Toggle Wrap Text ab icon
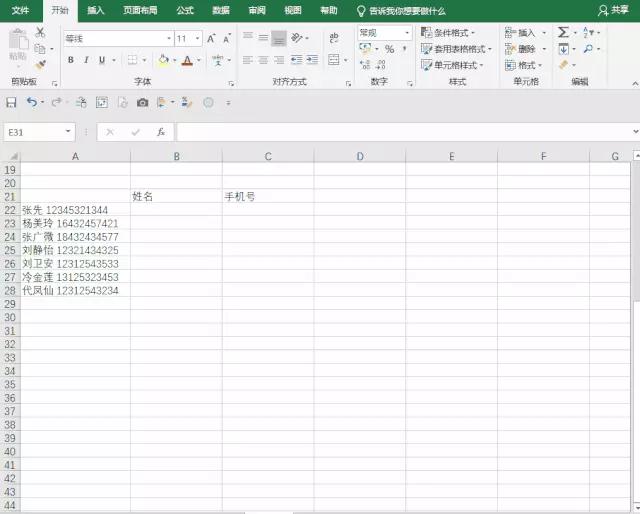 pyautogui.click(x=334, y=38)
